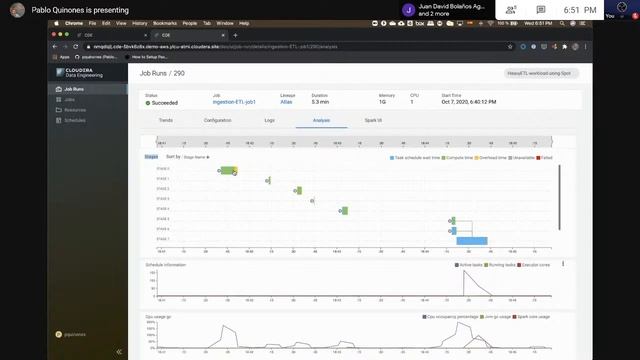640x360 pixels.
Task: Open Jobs section in sidebar
Action: coord(69,100)
